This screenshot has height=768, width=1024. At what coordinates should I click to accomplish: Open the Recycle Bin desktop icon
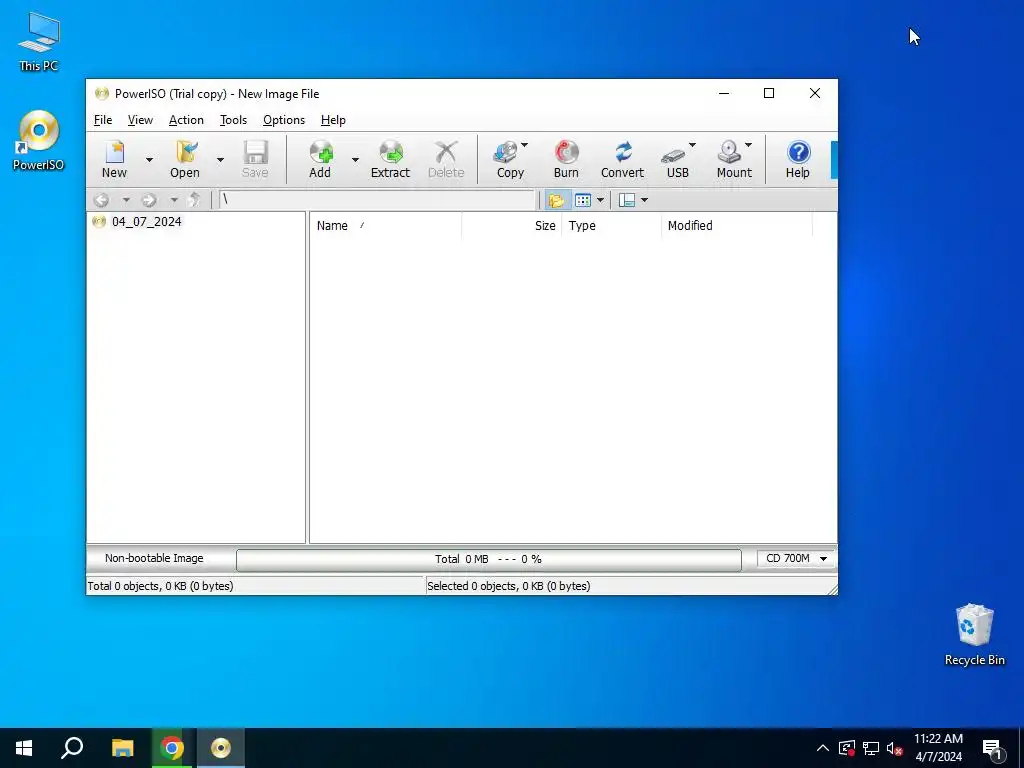[x=974, y=634]
